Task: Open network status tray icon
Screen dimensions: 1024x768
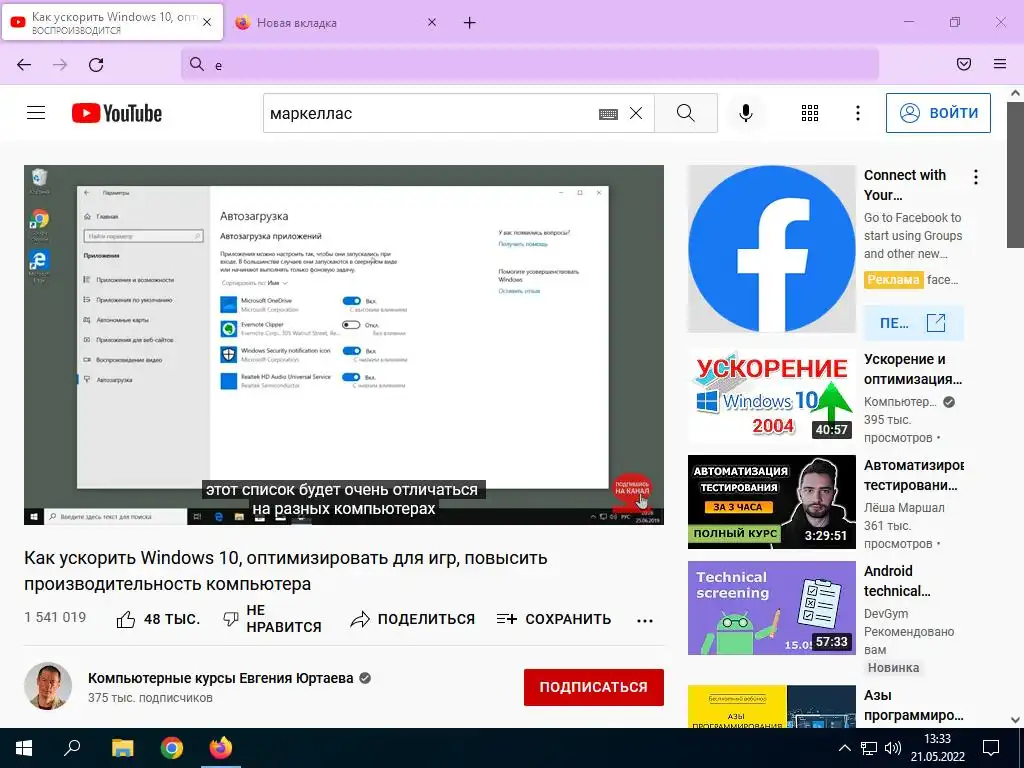Action: pyautogui.click(x=869, y=748)
